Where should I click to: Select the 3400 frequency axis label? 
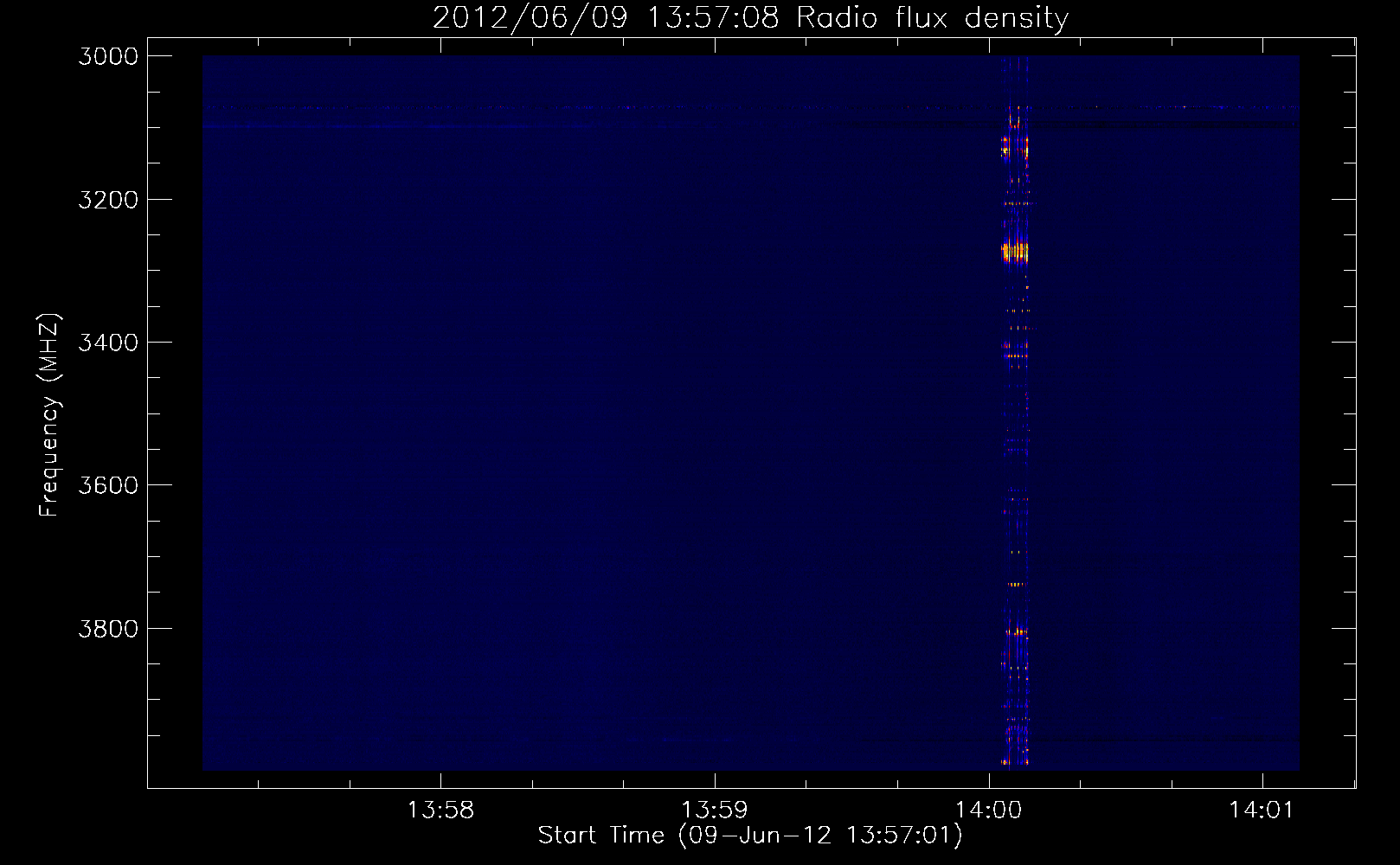click(108, 343)
